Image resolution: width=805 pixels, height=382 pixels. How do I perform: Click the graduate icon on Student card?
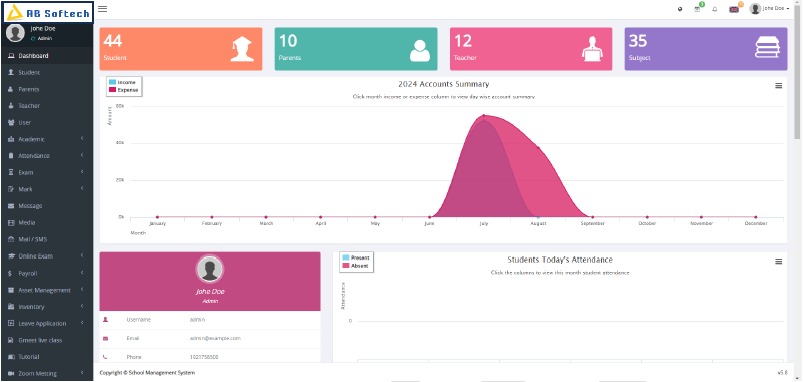242,49
